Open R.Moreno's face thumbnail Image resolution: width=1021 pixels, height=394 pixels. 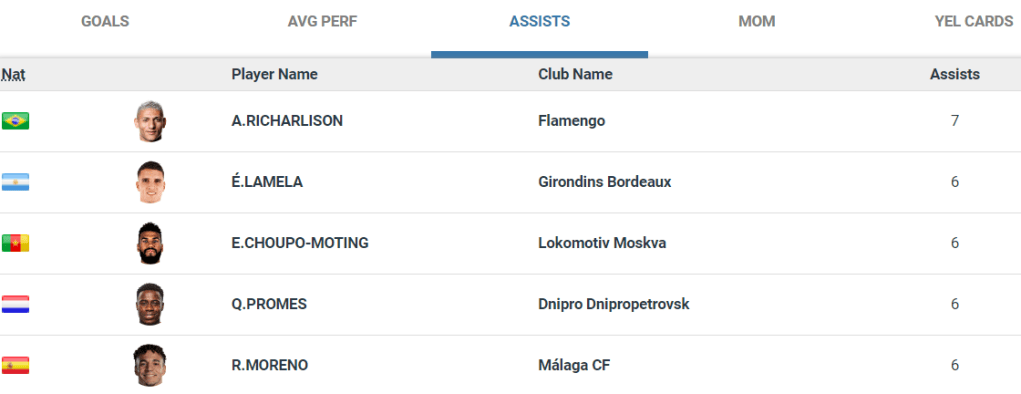[150, 365]
